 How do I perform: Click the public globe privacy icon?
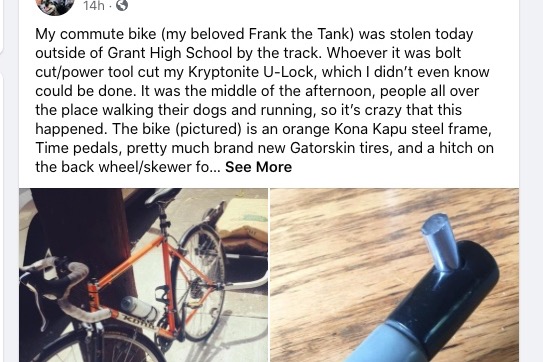[x=122, y=5]
